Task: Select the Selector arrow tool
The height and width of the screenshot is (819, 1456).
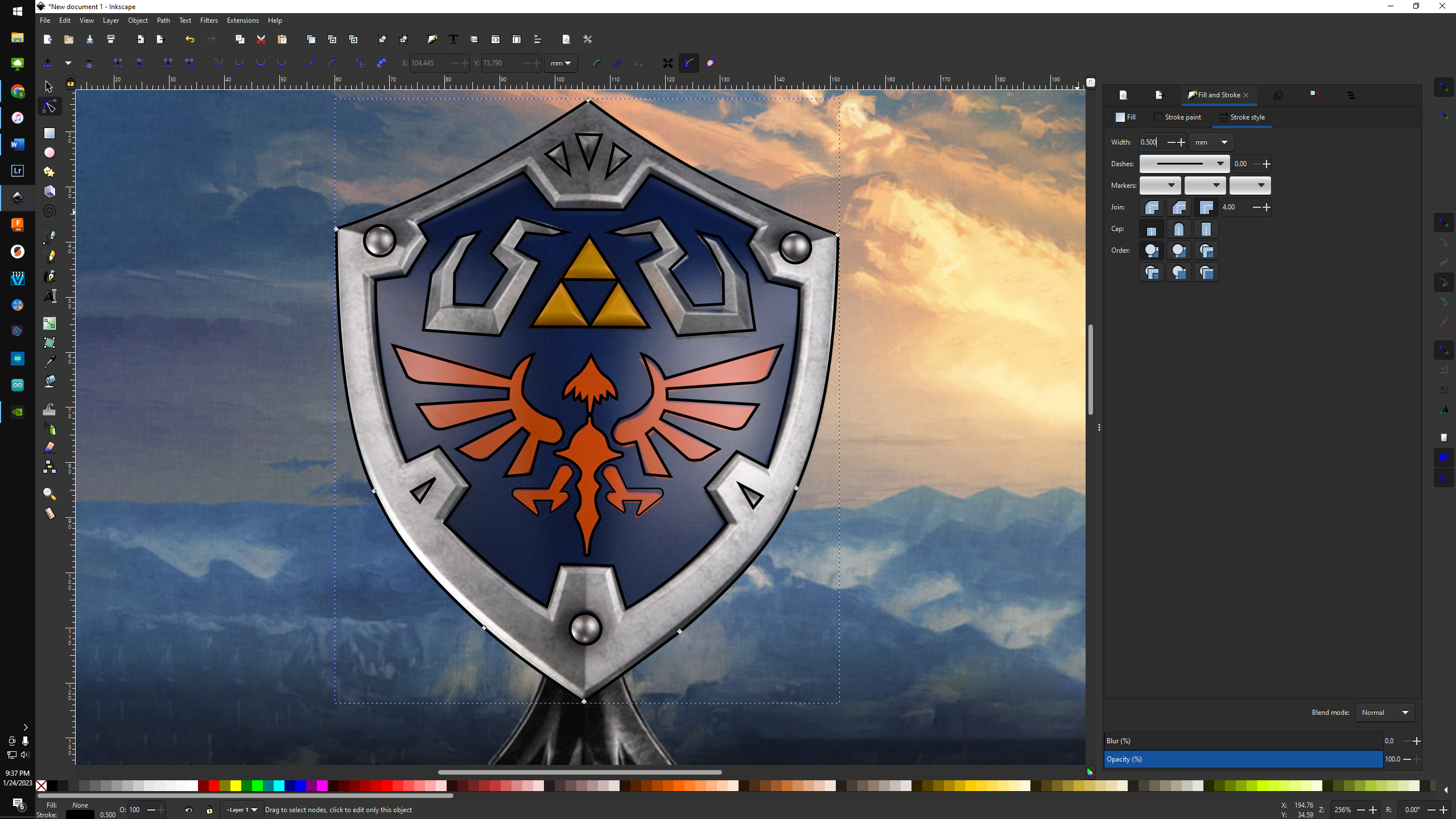Action: (x=49, y=87)
